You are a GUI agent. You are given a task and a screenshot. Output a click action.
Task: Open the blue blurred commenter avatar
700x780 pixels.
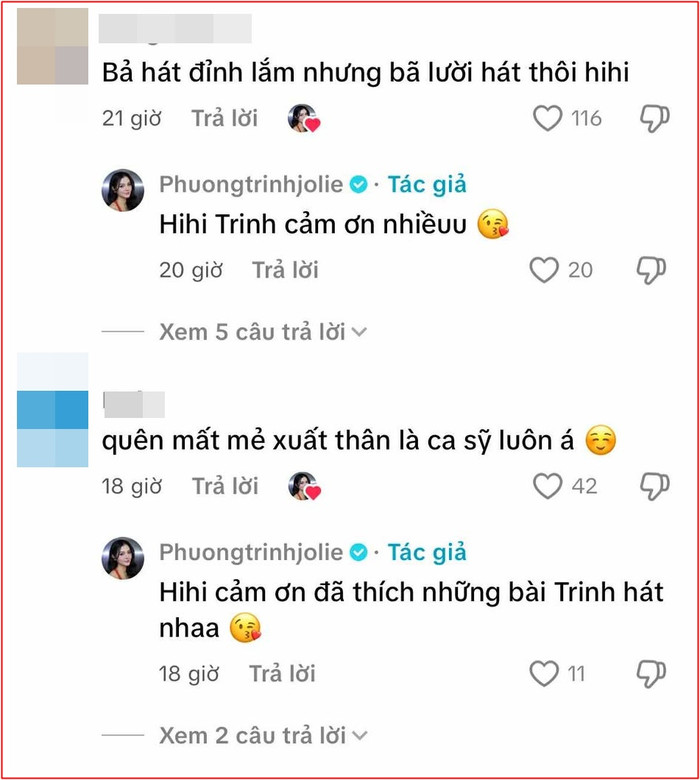(x=53, y=410)
